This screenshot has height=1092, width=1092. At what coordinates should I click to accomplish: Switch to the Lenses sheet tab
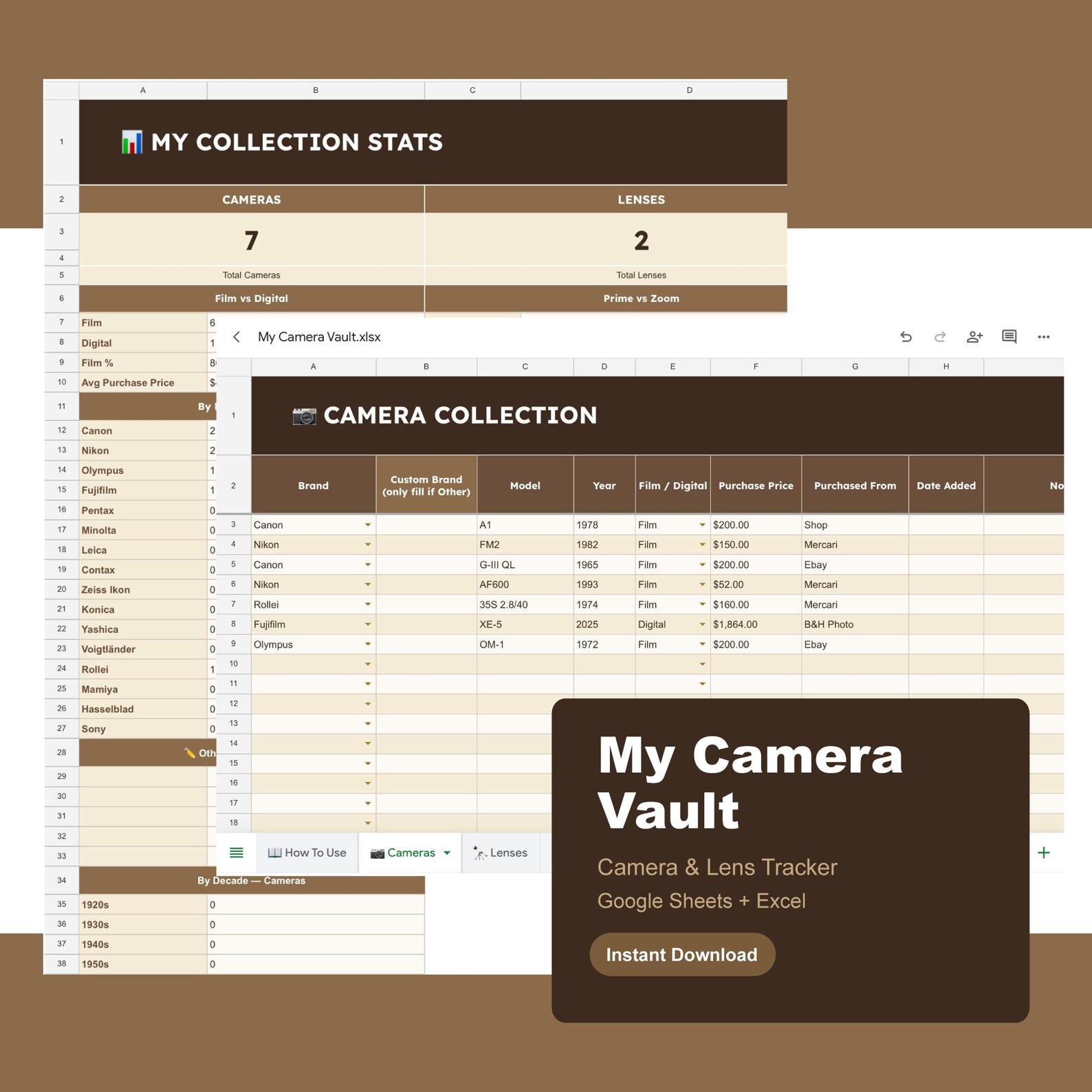500,853
